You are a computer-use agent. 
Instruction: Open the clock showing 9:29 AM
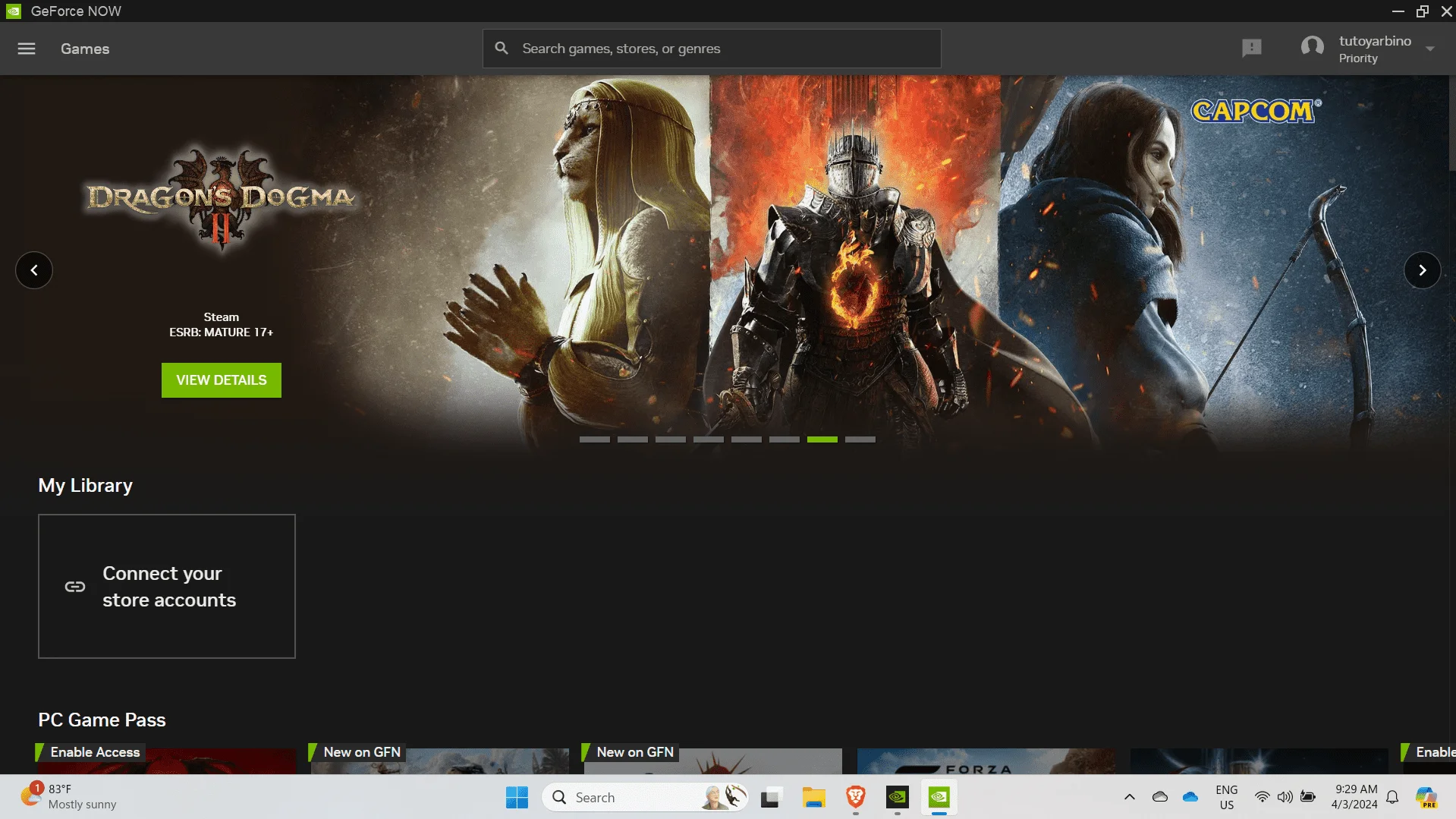coord(1355,797)
